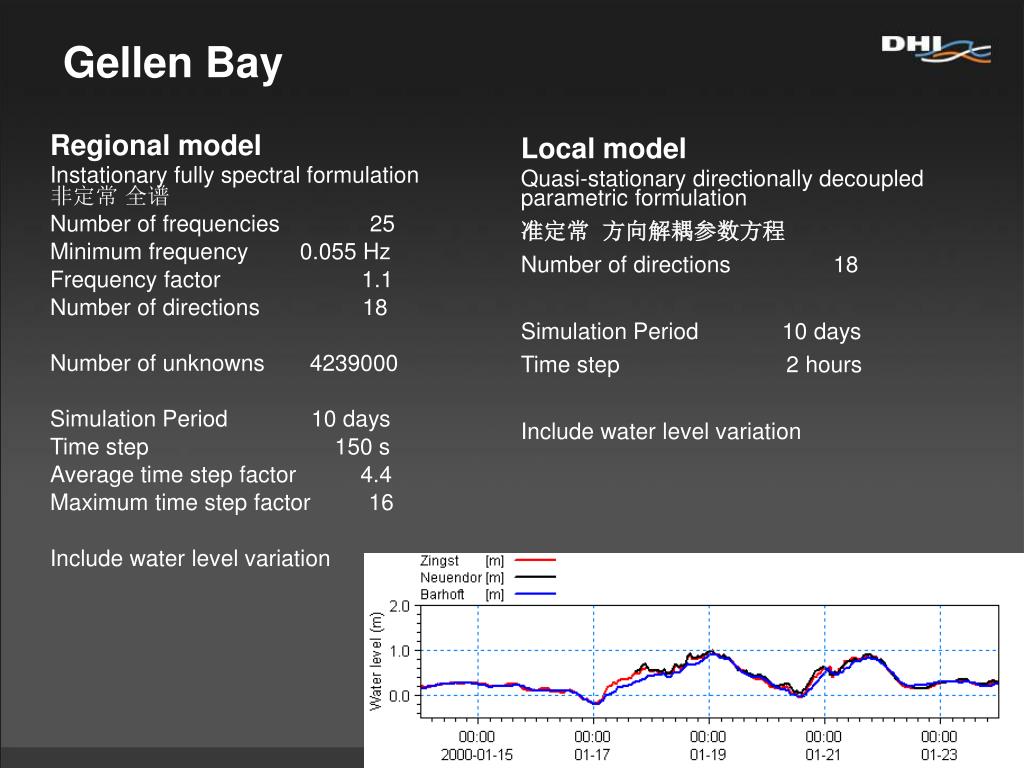Click the DHI logo
This screenshot has height=768, width=1024.
point(936,49)
